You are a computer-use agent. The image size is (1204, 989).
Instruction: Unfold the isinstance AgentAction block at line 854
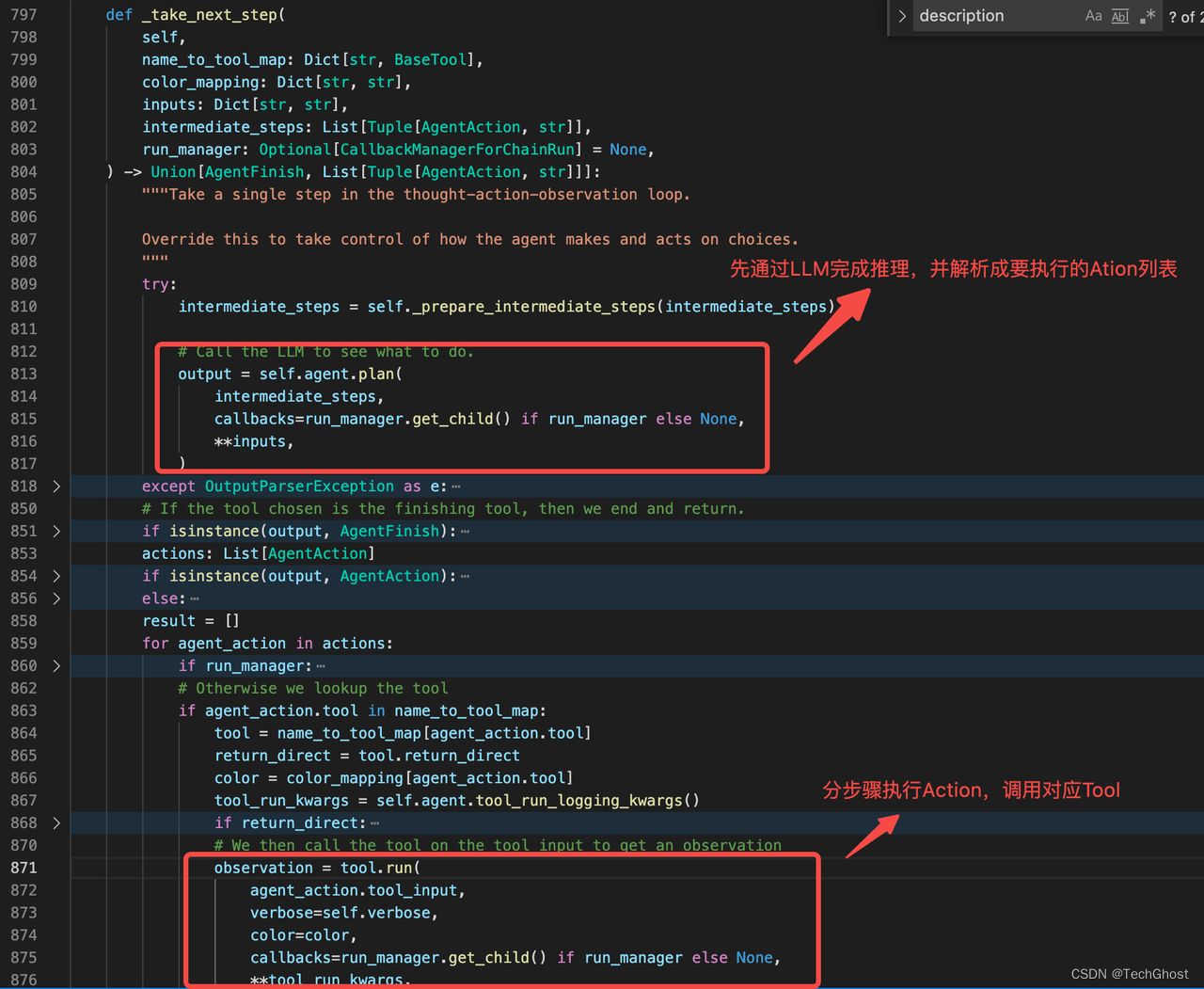(x=56, y=576)
